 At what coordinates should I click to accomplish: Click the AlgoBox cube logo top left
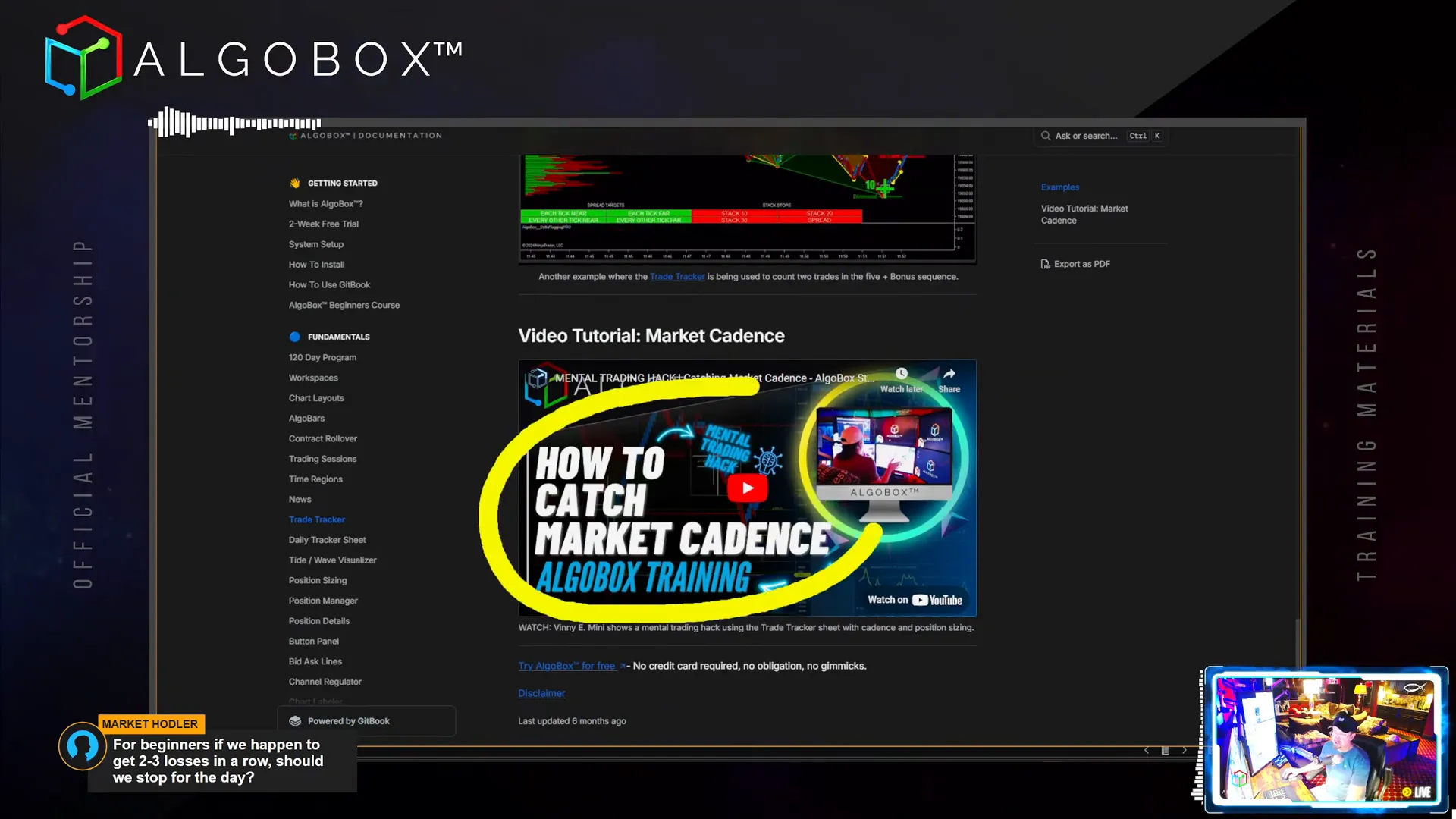pos(83,58)
